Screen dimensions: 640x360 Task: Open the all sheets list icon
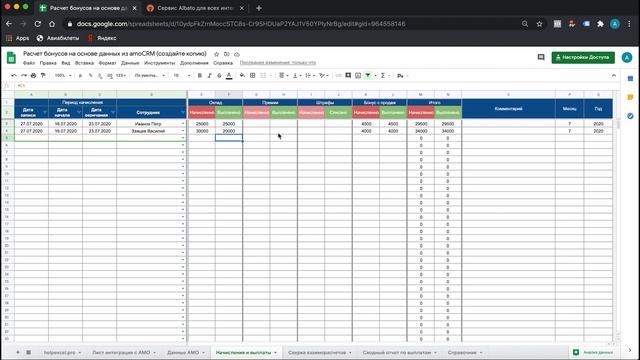(29, 352)
